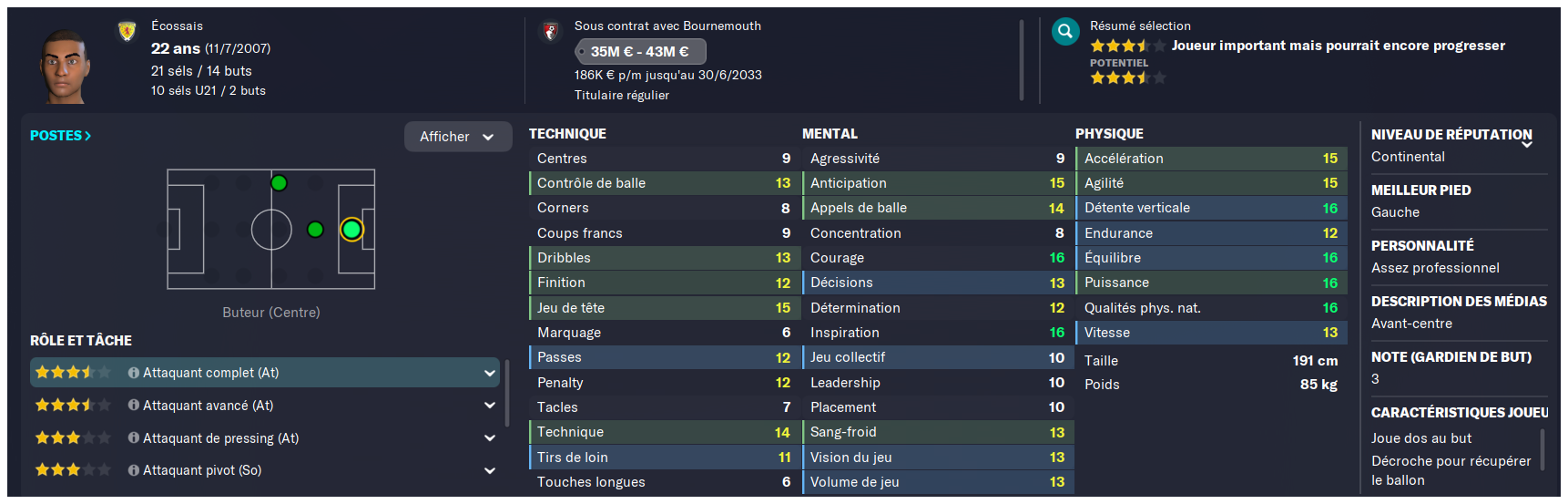
Task: Open the Afficher dropdown
Action: click(457, 137)
